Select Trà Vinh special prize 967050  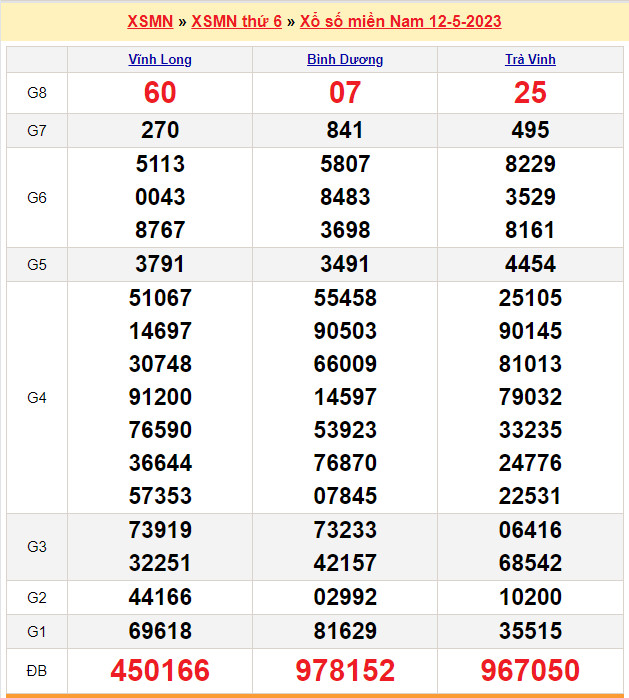pos(530,670)
